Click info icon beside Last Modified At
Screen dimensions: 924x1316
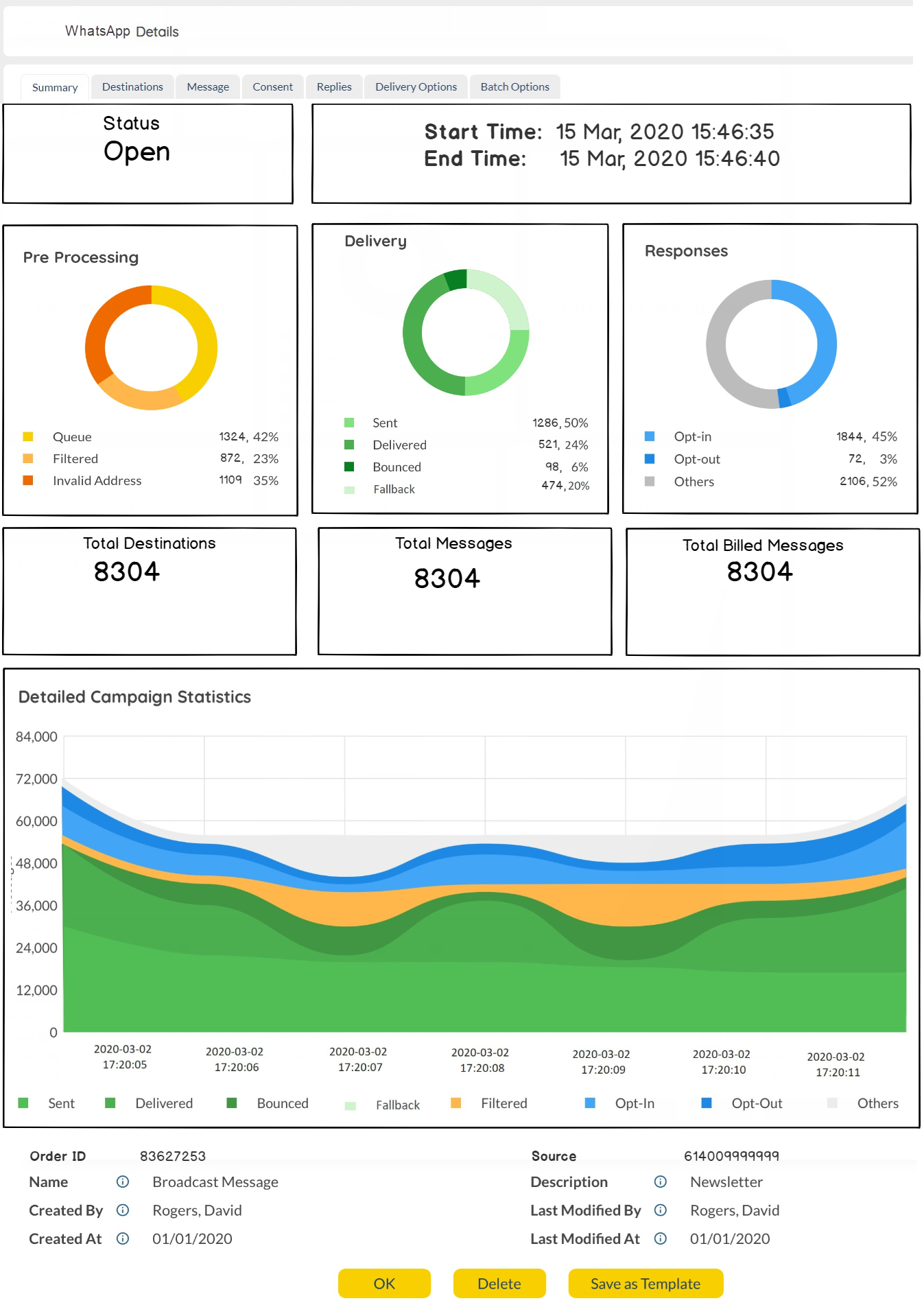(x=660, y=1238)
